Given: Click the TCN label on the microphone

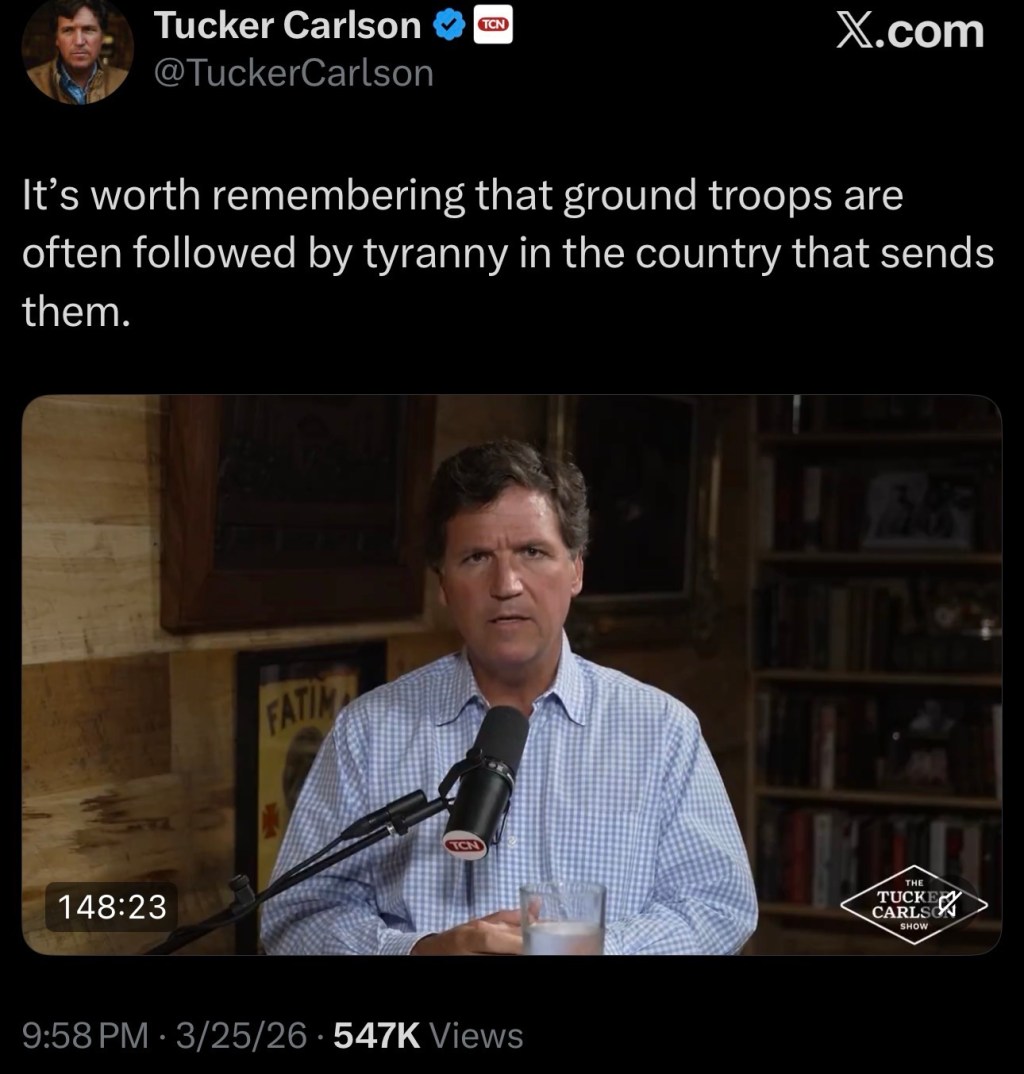Looking at the screenshot, I should [466, 846].
